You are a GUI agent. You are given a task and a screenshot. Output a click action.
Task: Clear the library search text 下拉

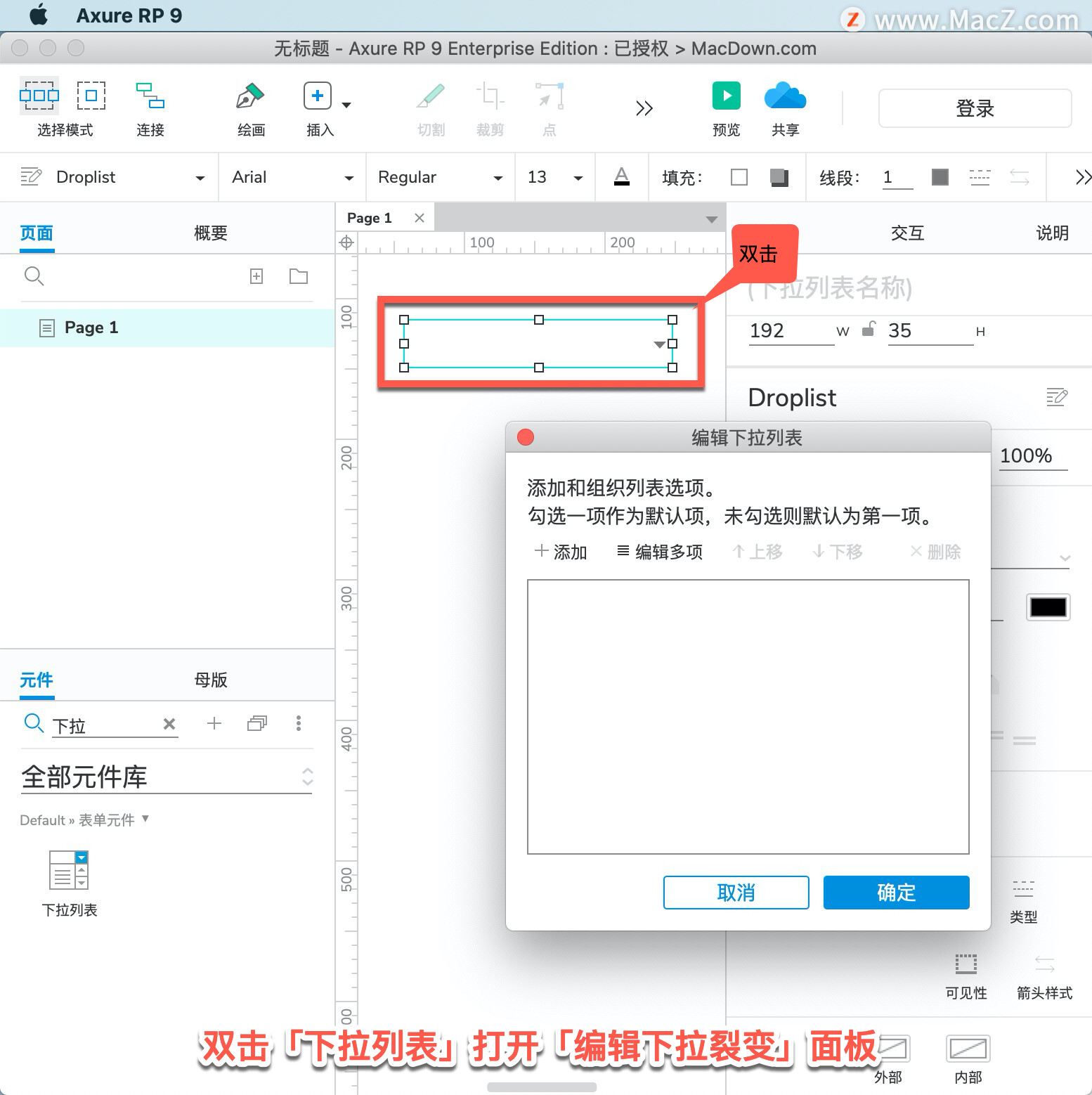click(x=169, y=724)
